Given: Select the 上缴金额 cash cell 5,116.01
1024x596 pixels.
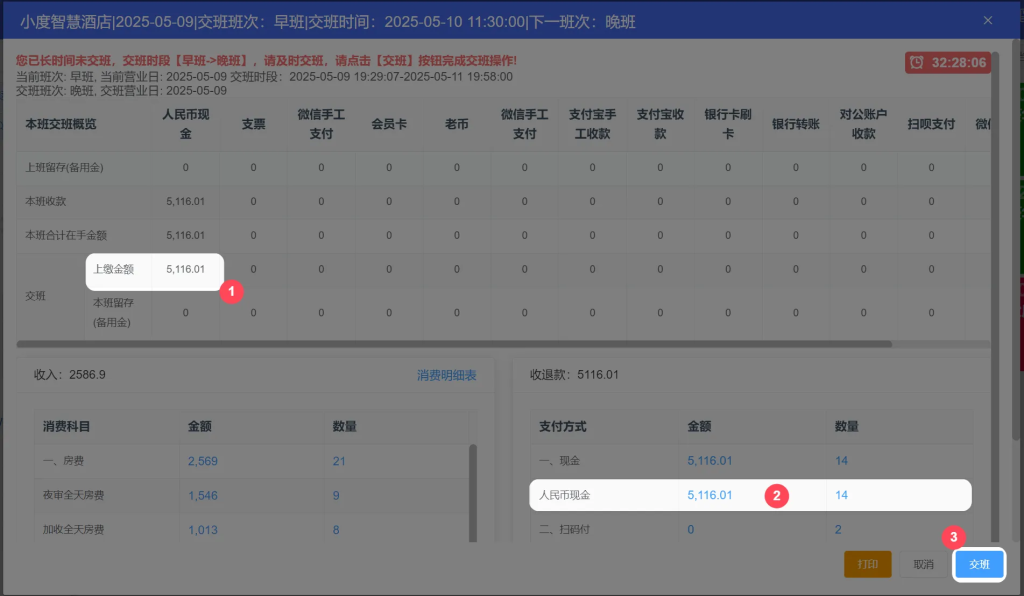Looking at the screenshot, I should (x=185, y=269).
